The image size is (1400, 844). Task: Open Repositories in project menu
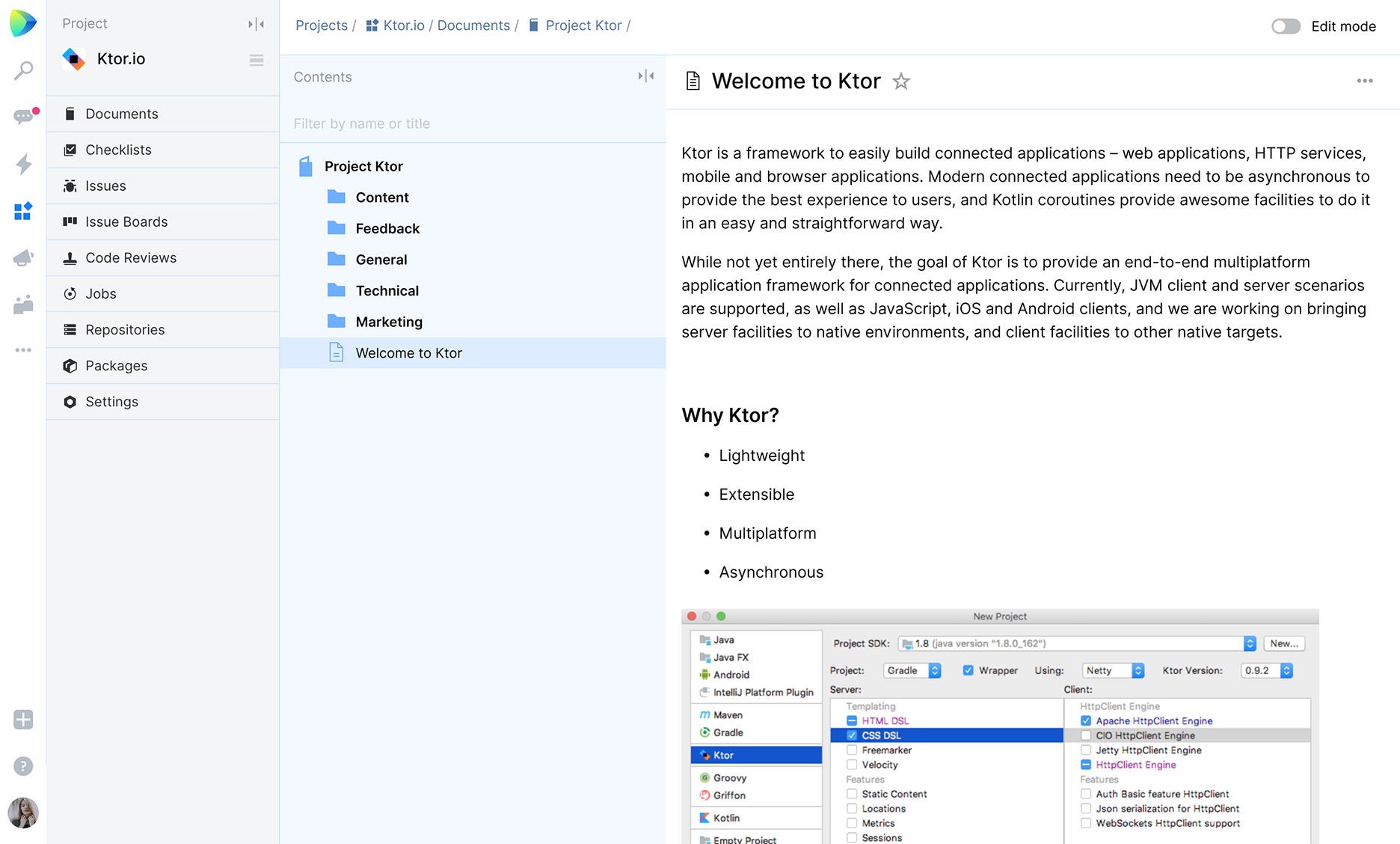tap(163, 329)
